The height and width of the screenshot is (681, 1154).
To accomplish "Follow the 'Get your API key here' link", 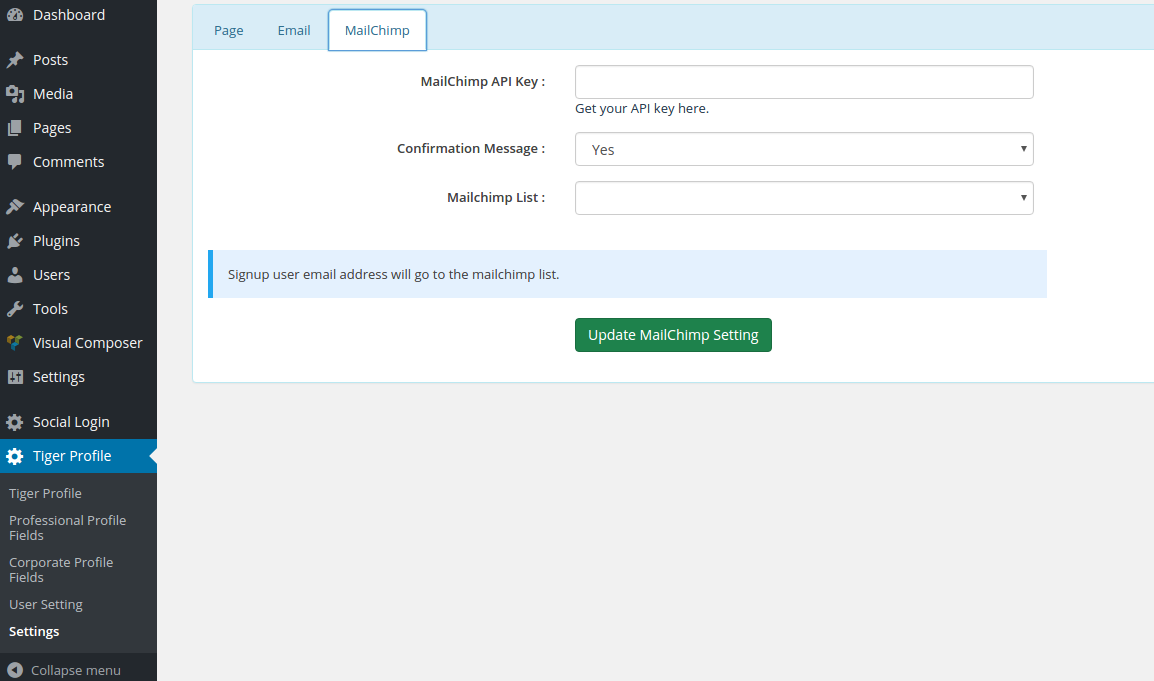I will (642, 108).
